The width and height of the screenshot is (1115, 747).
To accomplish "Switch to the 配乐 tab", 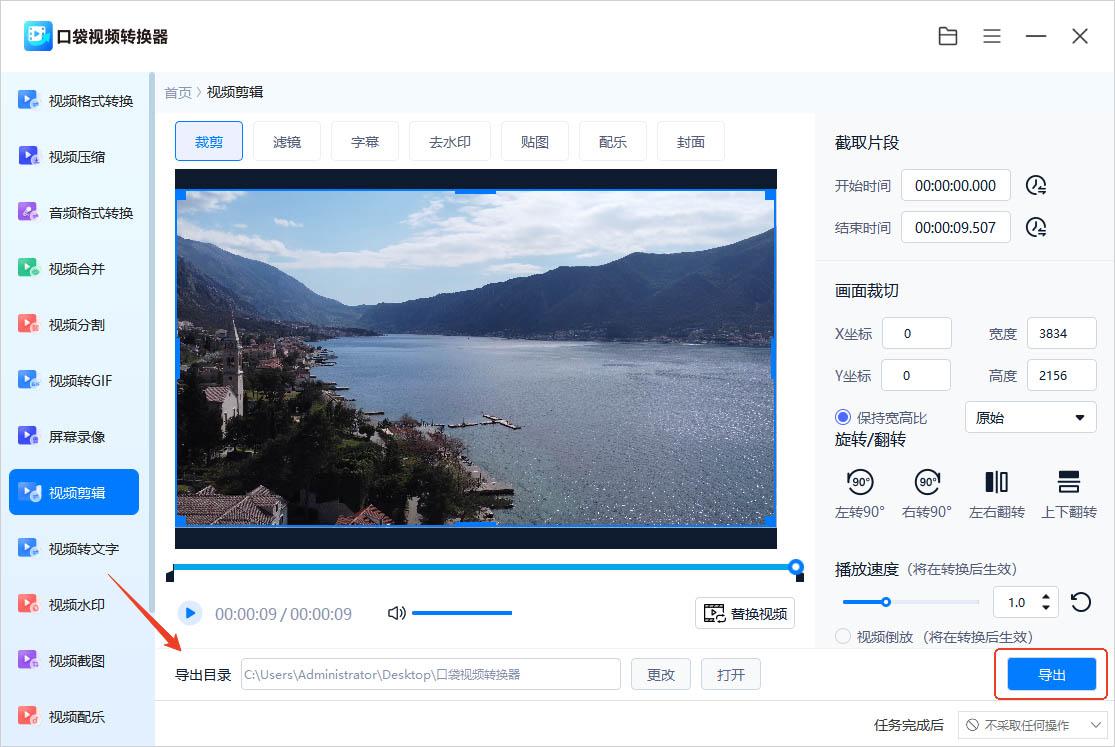I will click(613, 142).
